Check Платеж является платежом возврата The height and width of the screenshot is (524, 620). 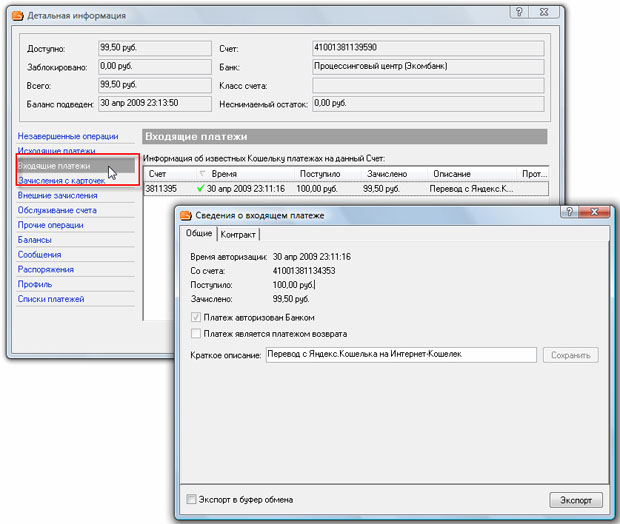click(196, 333)
